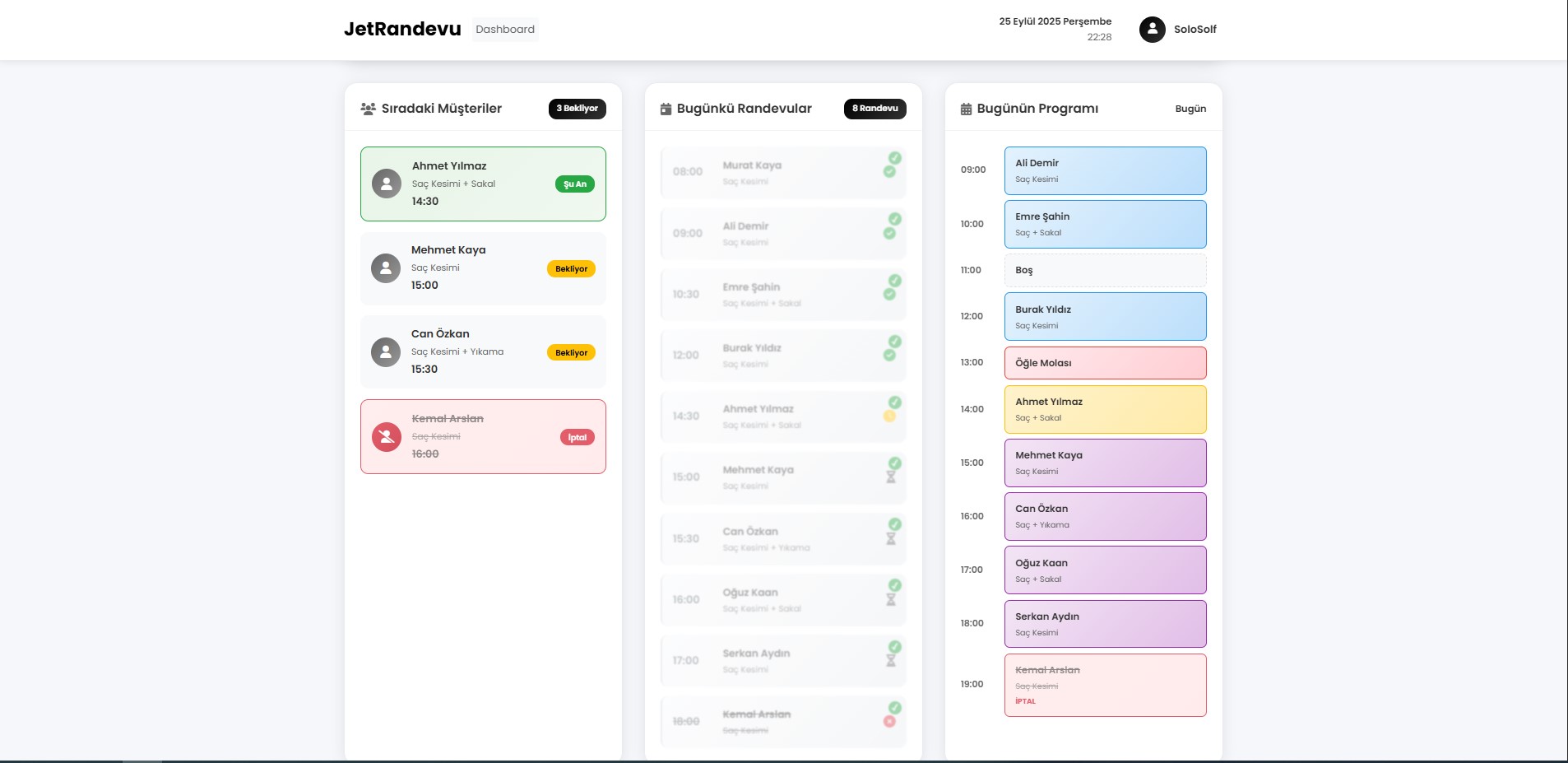Image resolution: width=1568 pixels, height=763 pixels.
Task: Click the calendar icon beside Bugünkü Randevular
Action: (x=666, y=109)
